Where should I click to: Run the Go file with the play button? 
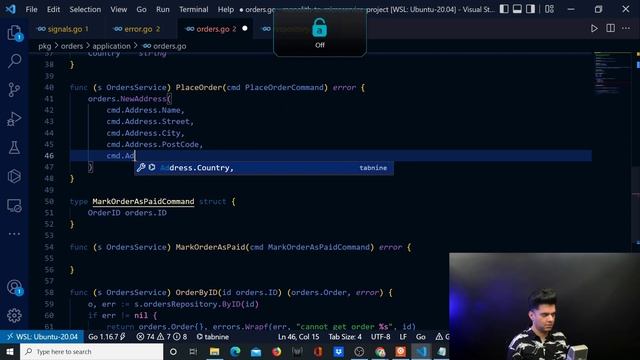pyautogui.click(x=594, y=28)
